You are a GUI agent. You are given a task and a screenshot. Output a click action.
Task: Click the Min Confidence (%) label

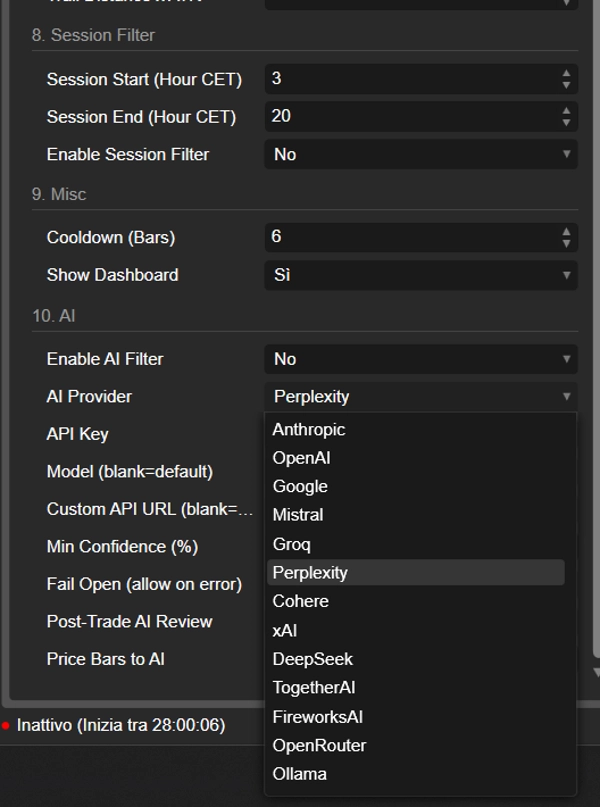[122, 547]
